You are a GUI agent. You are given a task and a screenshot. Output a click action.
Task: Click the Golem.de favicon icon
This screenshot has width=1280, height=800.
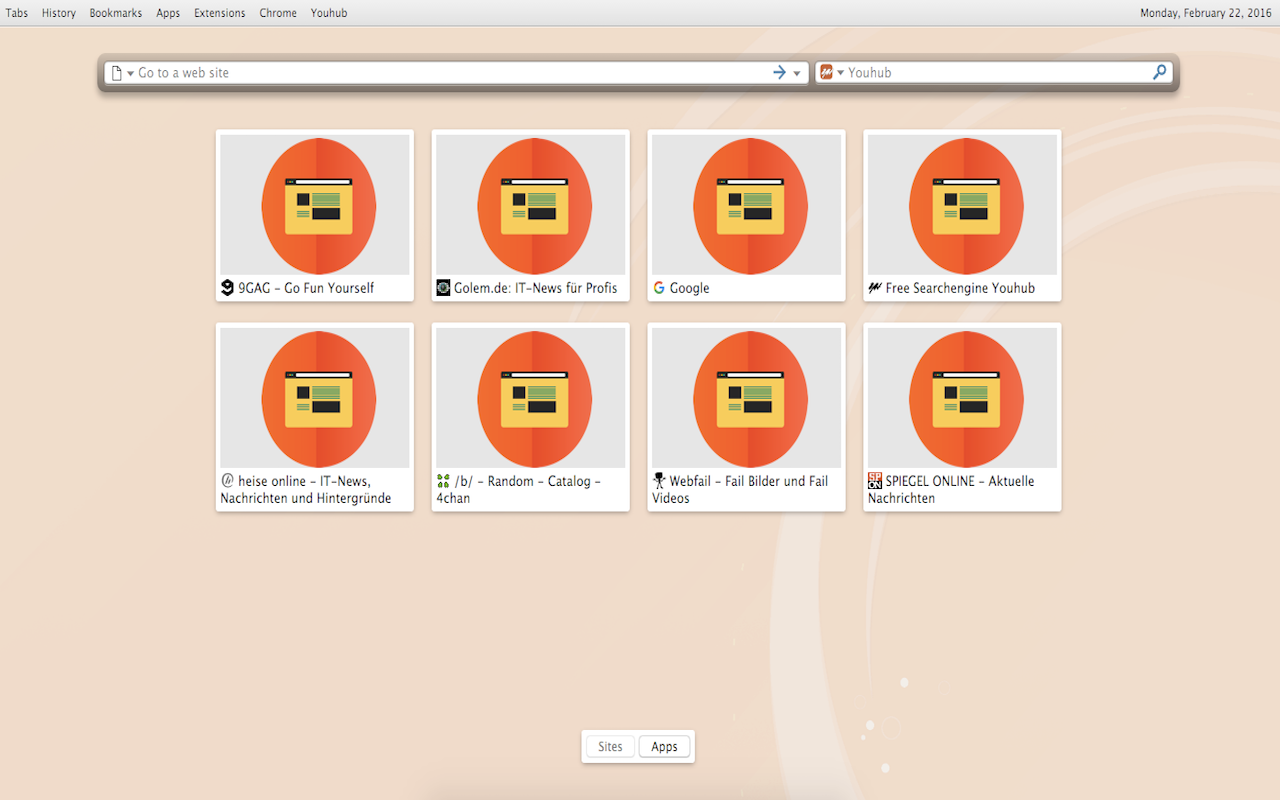click(x=443, y=288)
